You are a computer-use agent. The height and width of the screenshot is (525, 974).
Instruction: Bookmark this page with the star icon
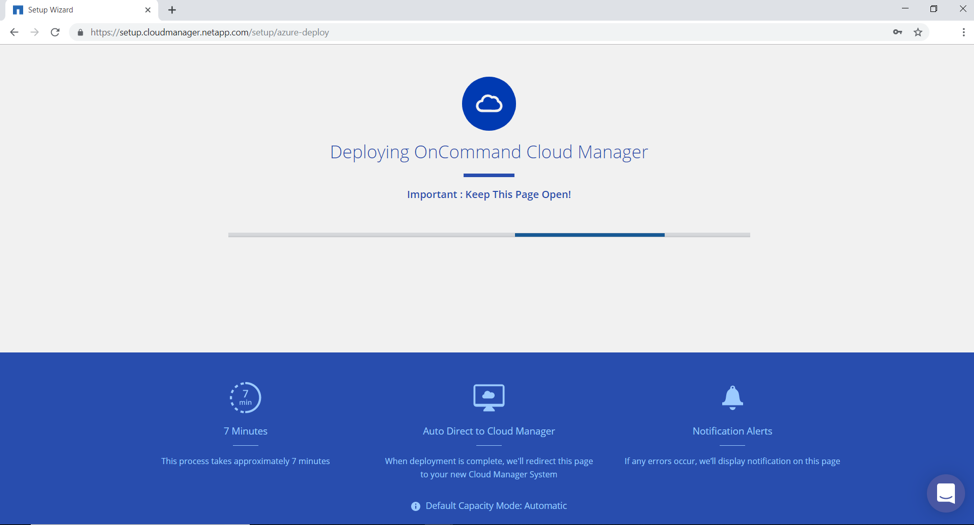(x=918, y=32)
